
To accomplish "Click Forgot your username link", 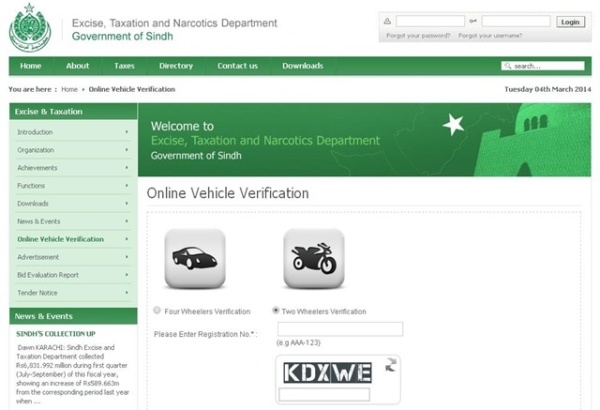I will click(490, 36).
